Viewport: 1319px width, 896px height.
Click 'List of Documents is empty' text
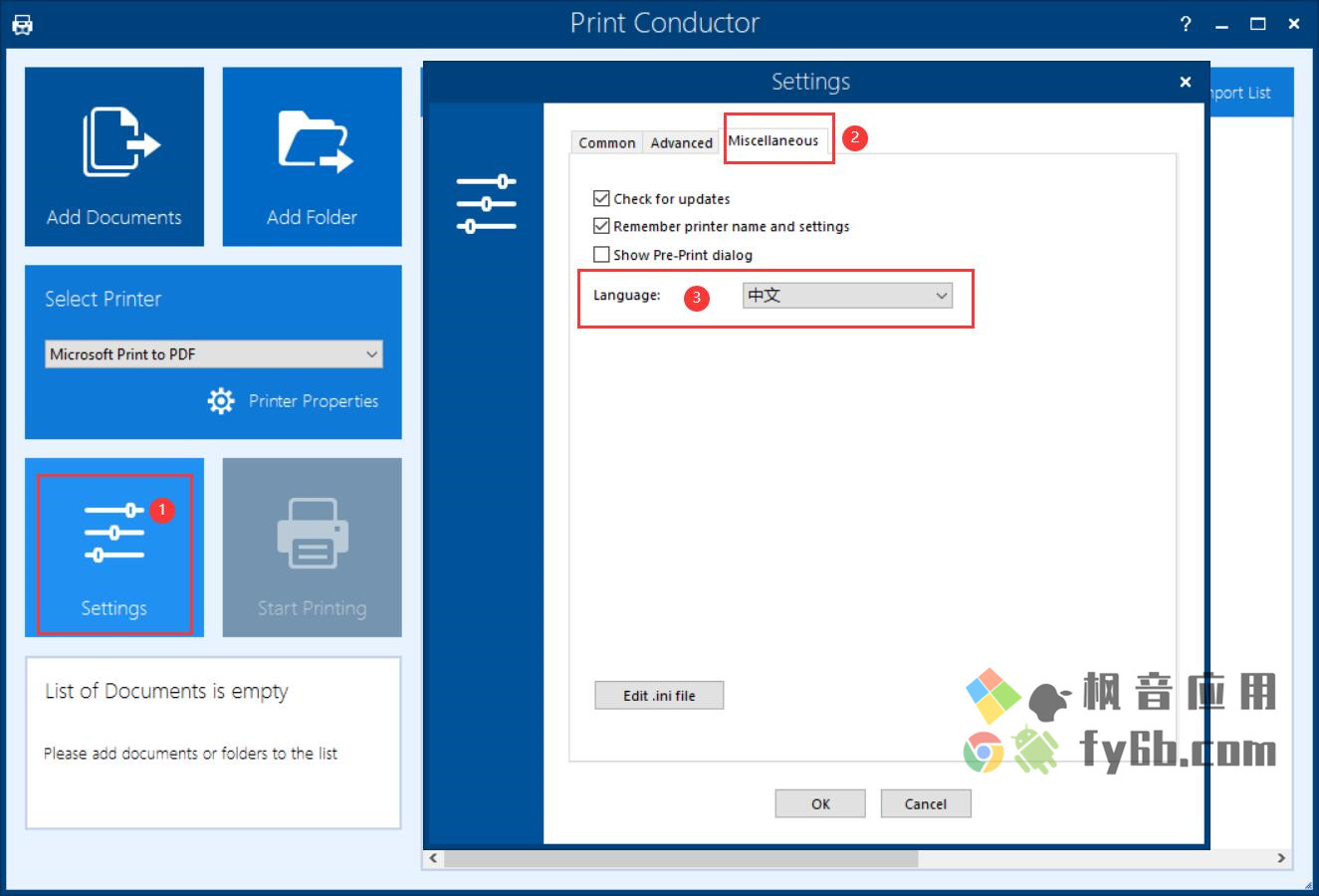coord(166,691)
